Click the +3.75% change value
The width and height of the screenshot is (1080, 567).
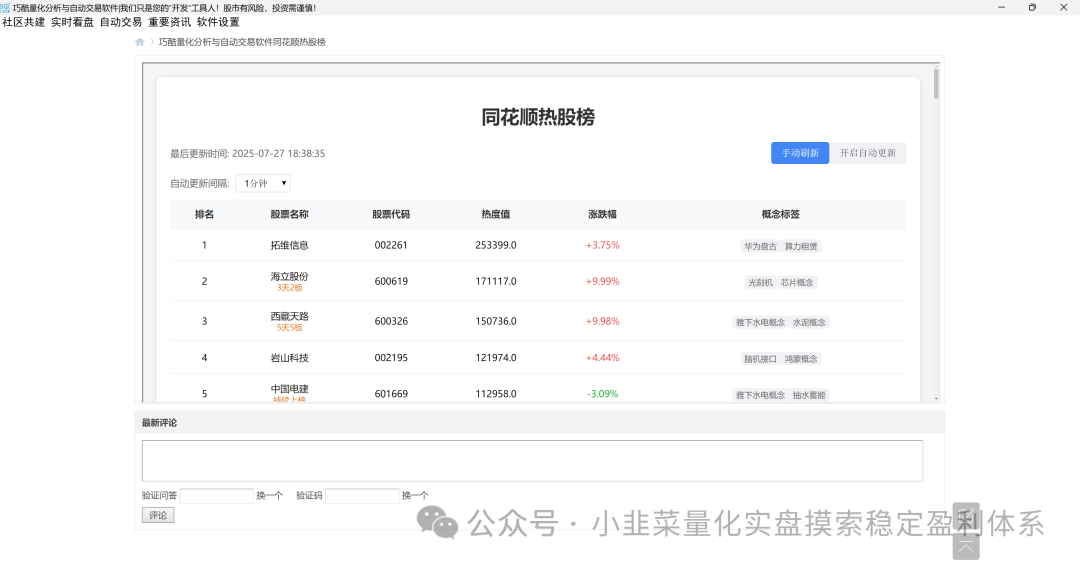pyautogui.click(x=602, y=245)
